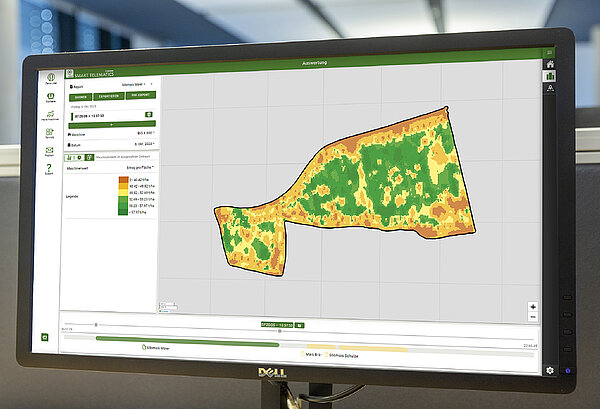600x409 pixels.
Task: Click the timeline slider handle on the left
Action: tap(95, 326)
